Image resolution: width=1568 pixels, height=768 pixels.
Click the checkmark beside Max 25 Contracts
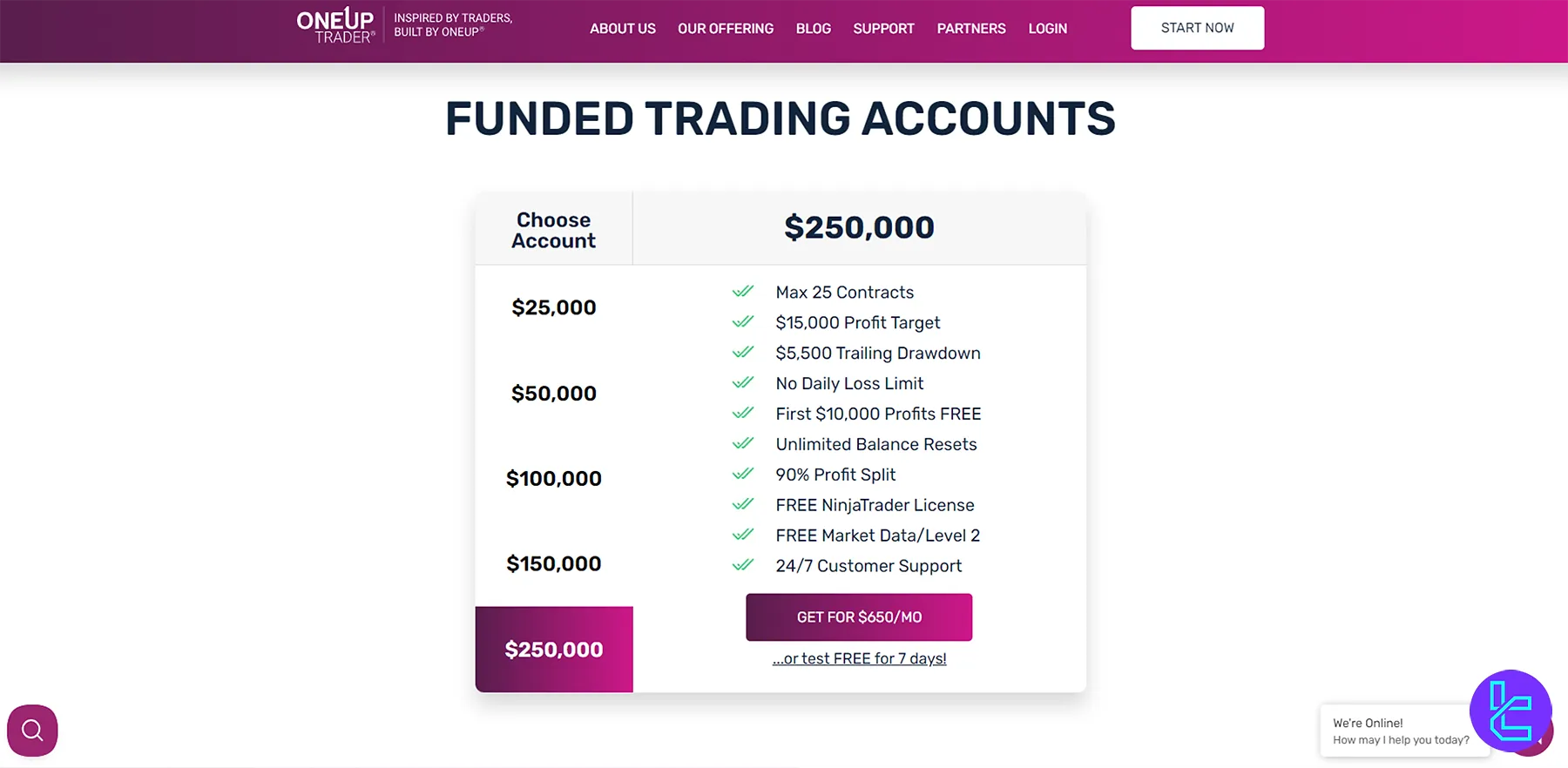click(x=744, y=291)
